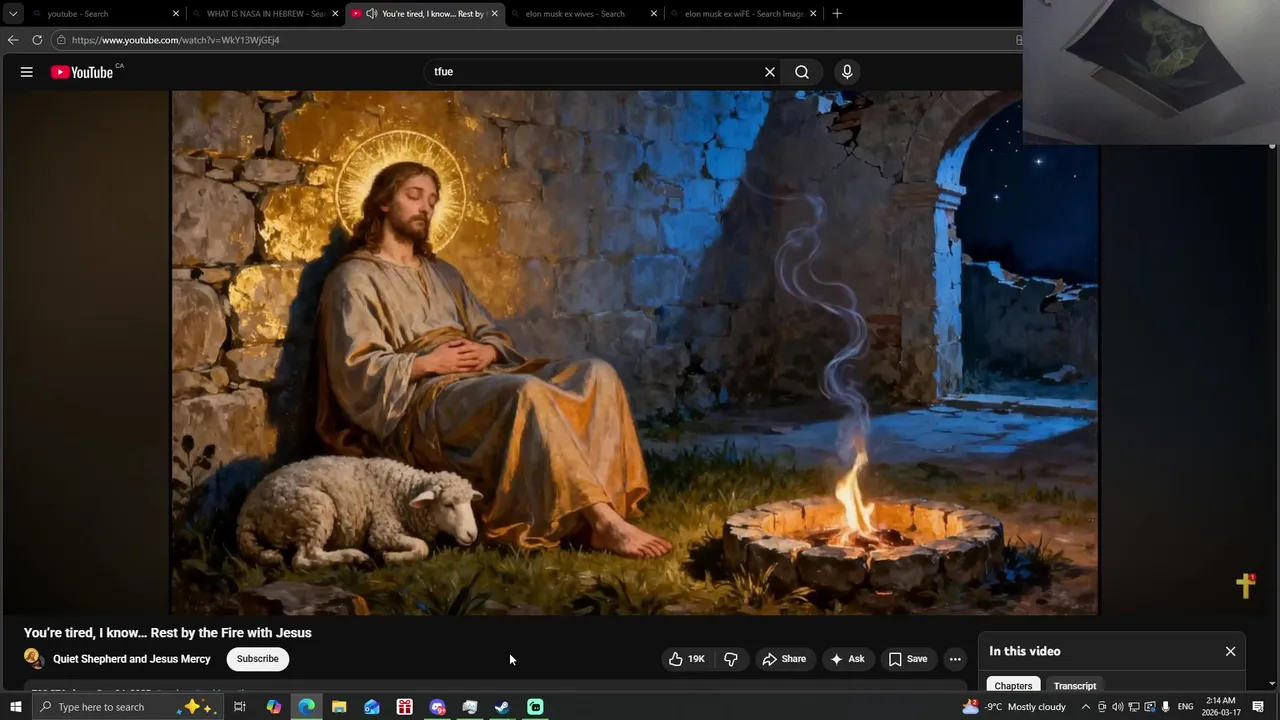Open 'elon musk ex wiFE - Search Images' tab
The image size is (1280, 720).
743,14
